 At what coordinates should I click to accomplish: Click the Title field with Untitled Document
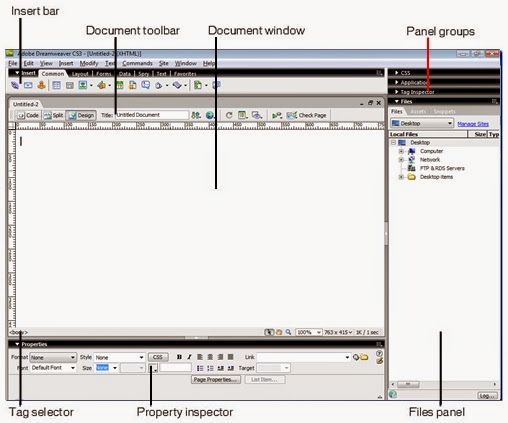152,115
